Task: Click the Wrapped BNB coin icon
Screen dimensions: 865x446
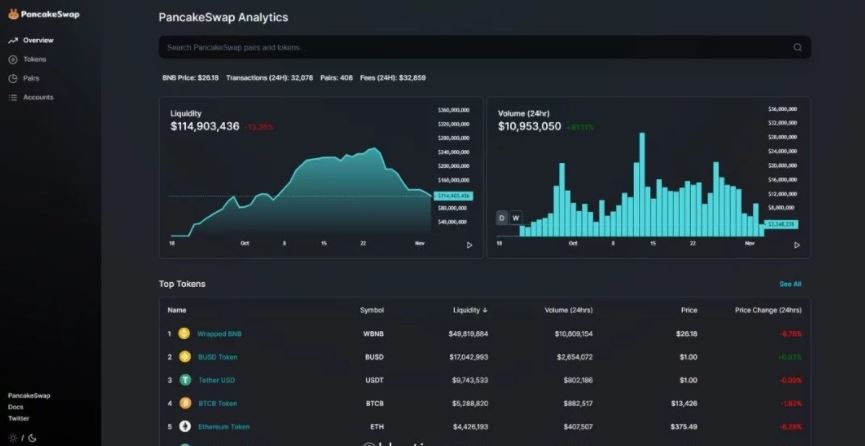Action: pos(184,333)
